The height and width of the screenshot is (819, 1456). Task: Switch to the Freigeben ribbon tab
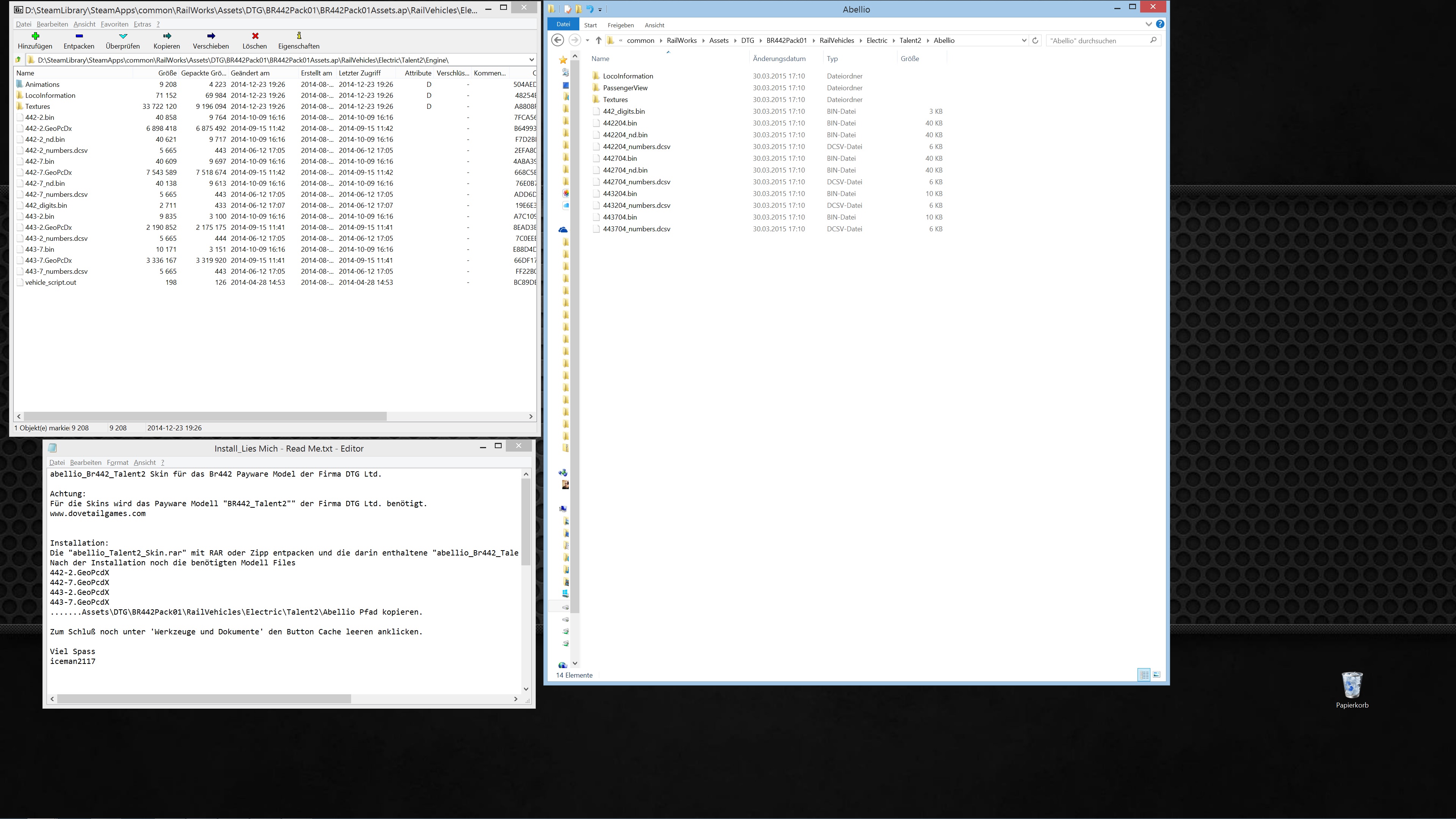coord(620,25)
